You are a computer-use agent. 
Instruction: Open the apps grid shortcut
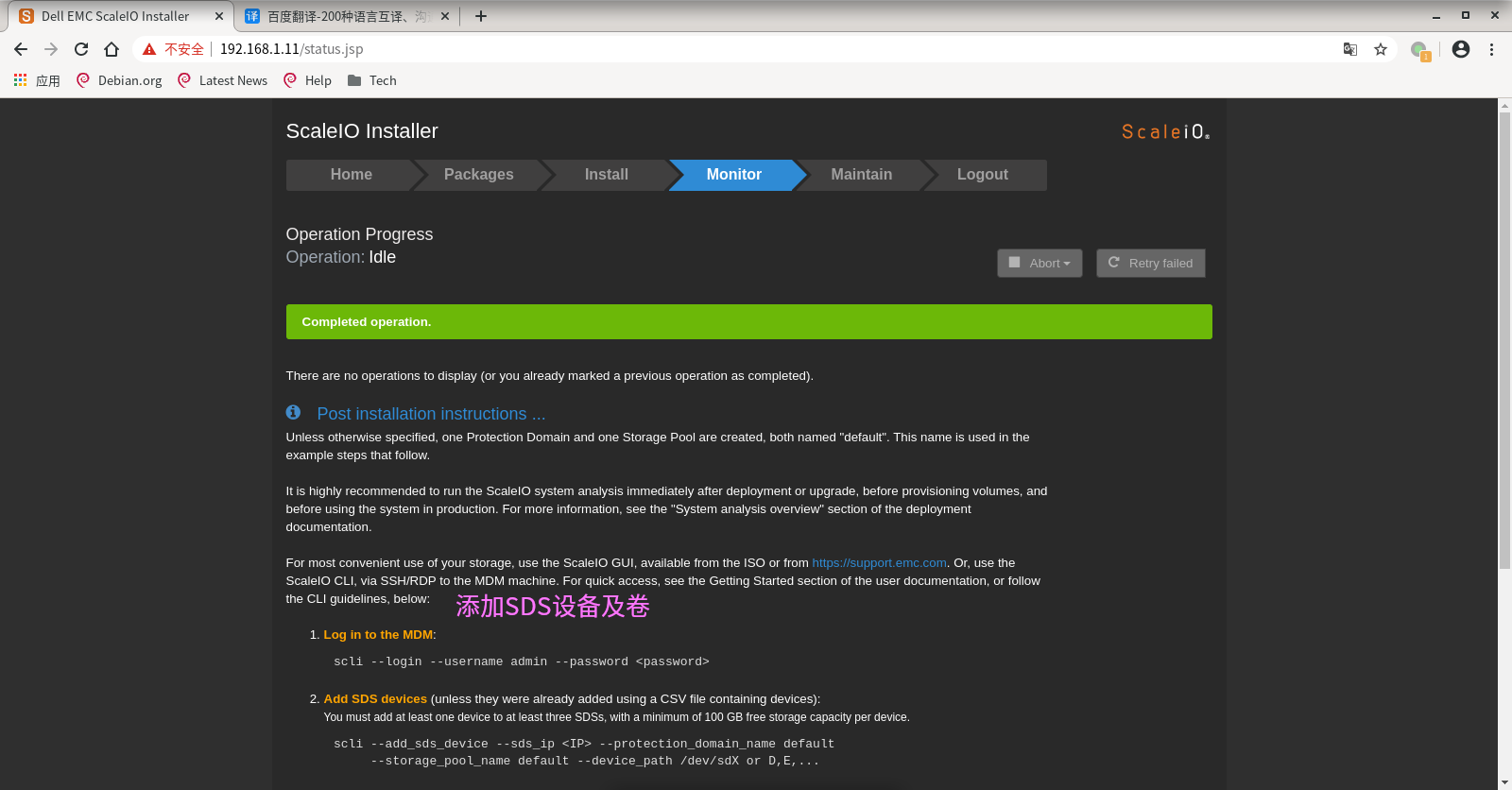click(x=20, y=80)
